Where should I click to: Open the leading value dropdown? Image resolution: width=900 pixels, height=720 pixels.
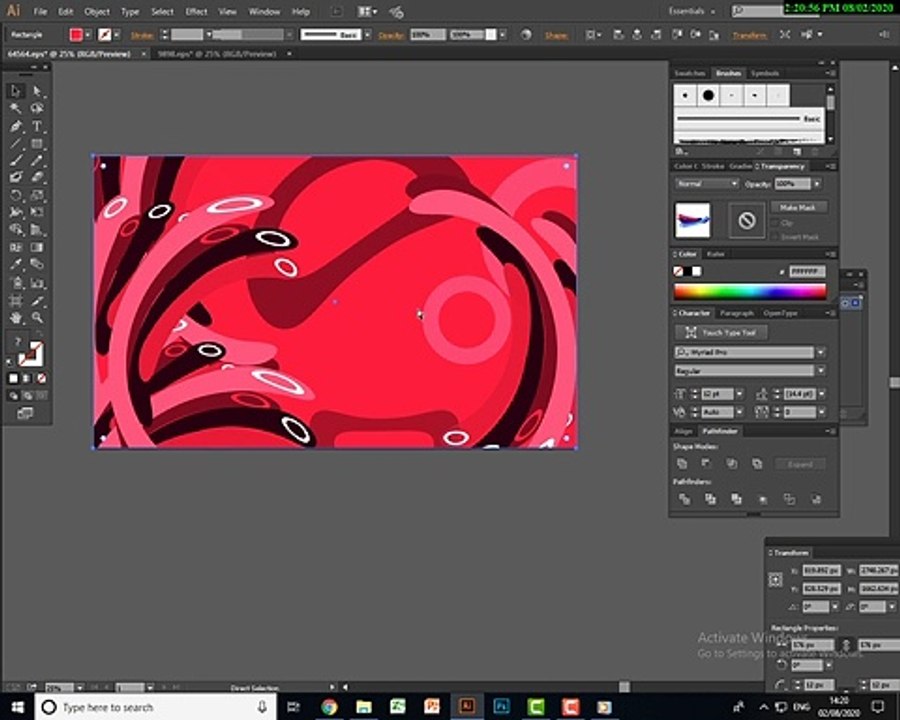tap(822, 394)
